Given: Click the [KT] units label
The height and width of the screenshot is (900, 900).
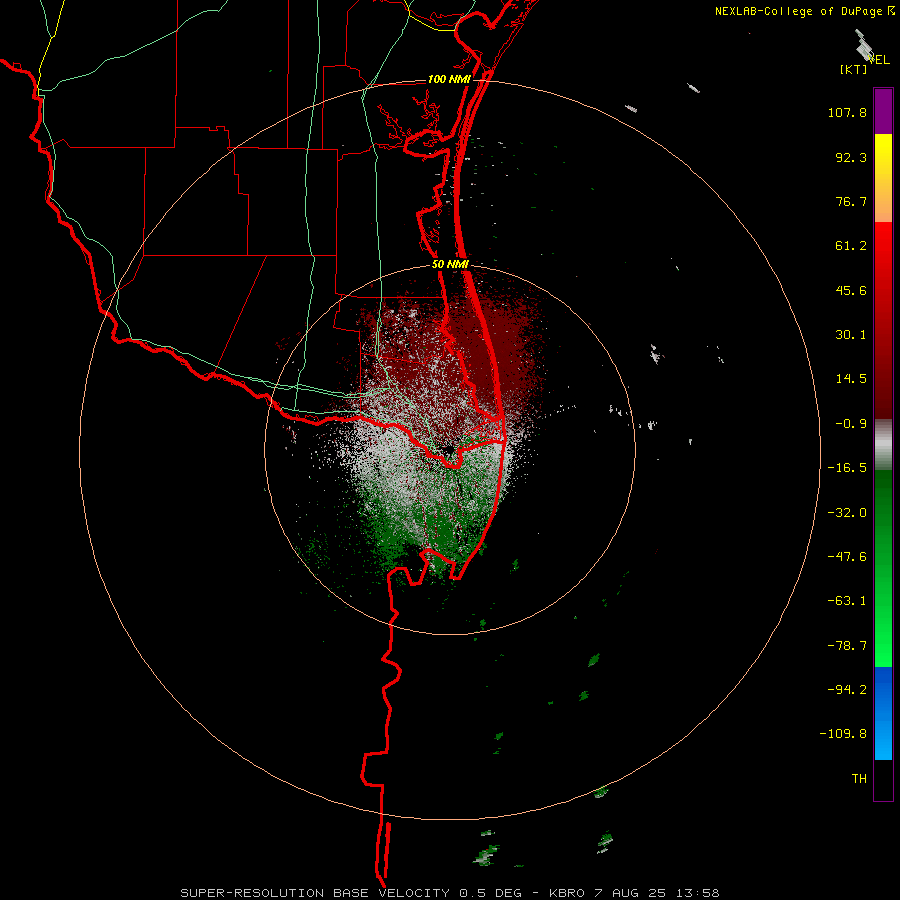Looking at the screenshot, I should tap(854, 69).
